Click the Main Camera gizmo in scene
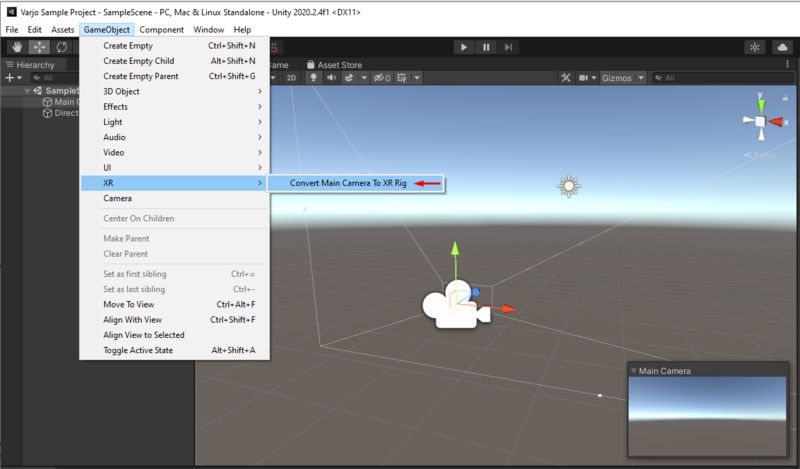 coord(456,305)
